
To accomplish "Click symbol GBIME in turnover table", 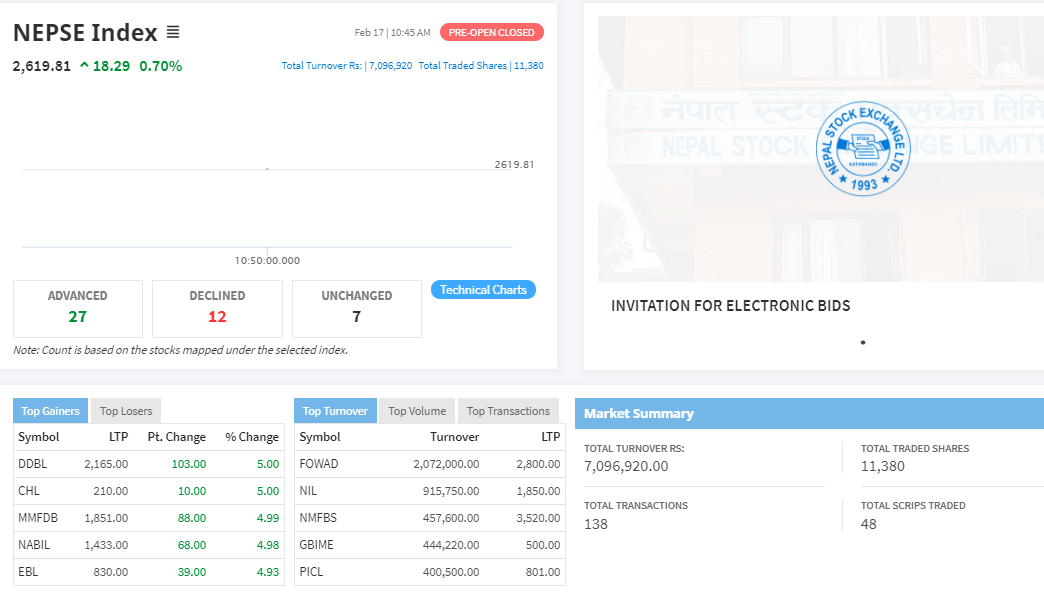I will [316, 545].
